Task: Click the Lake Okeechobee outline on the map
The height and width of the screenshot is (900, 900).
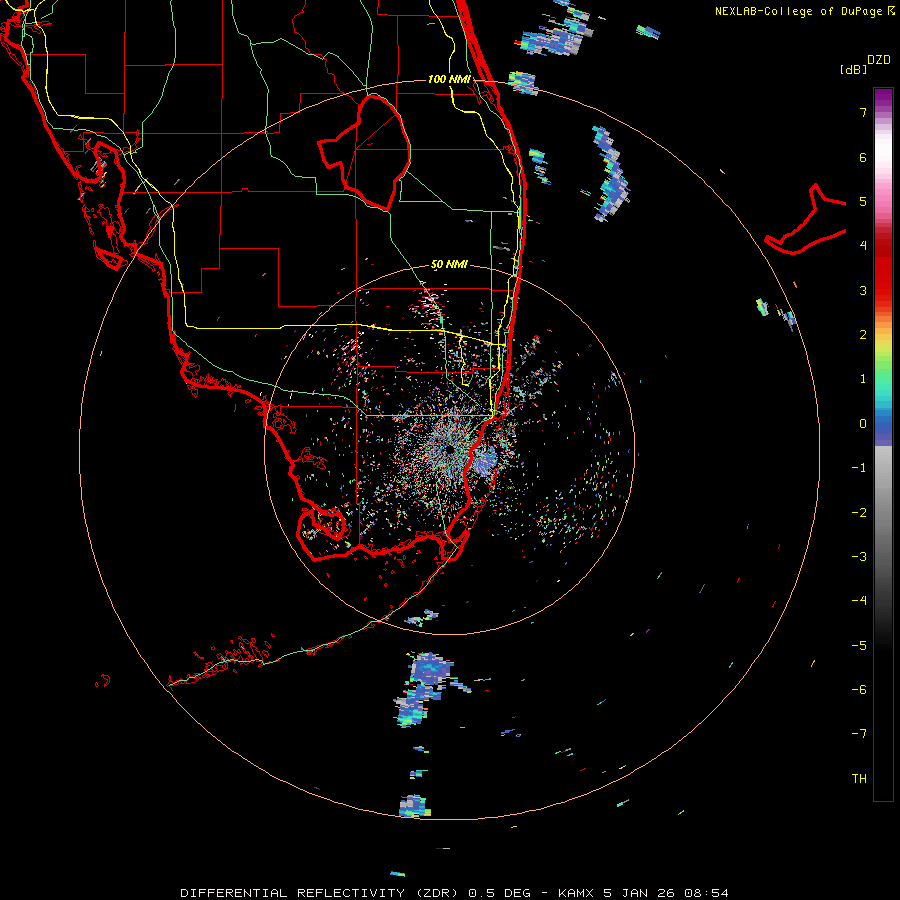Action: pos(364,152)
